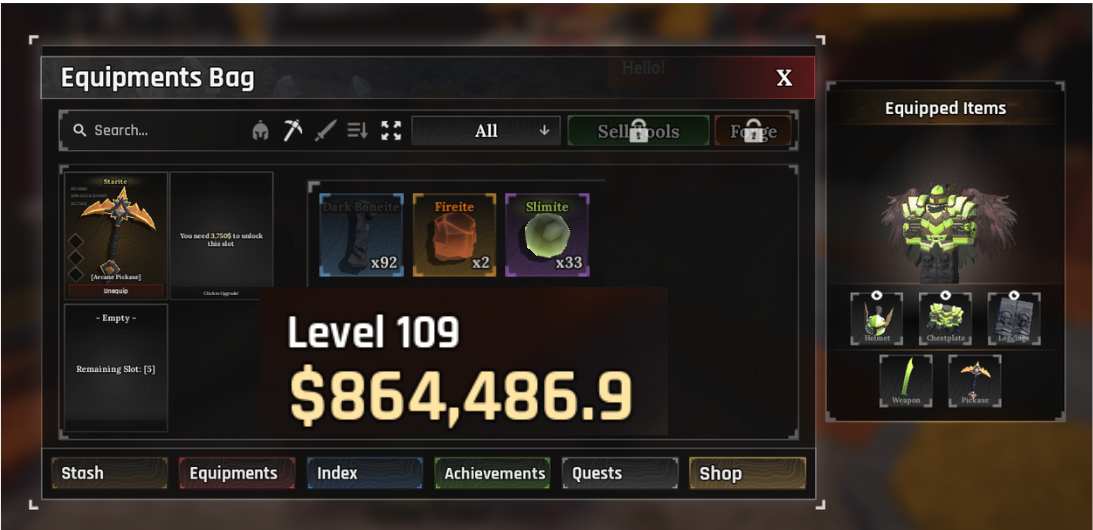Select the equipped Weapon slot
This screenshot has height=530, width=1093.
click(x=905, y=381)
